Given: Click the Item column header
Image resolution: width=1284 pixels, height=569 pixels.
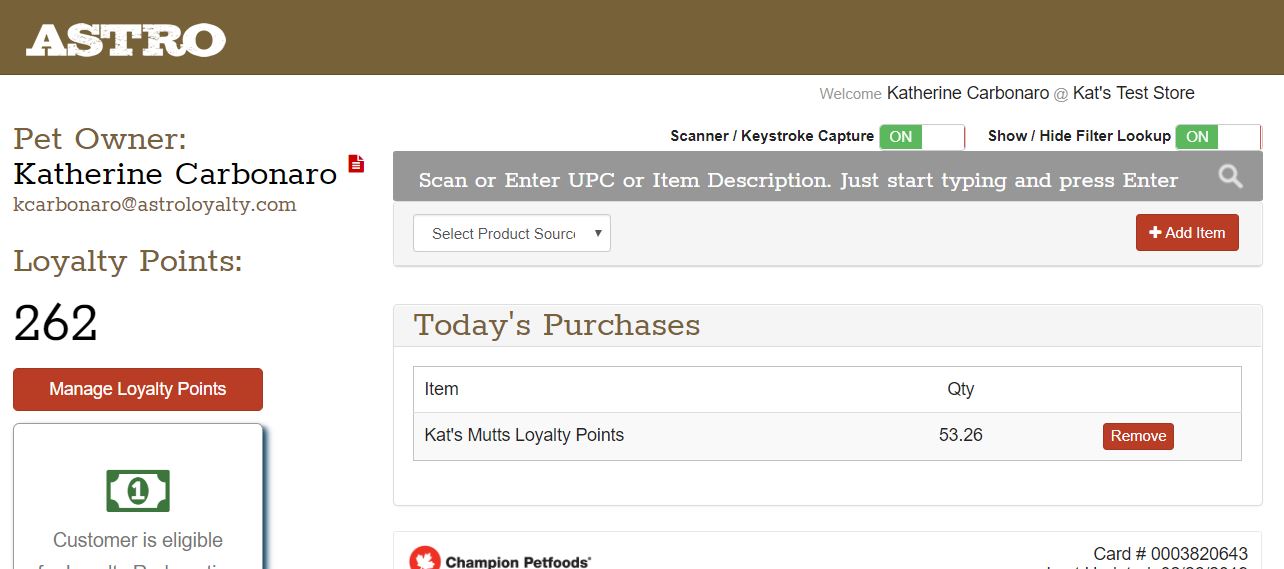Looking at the screenshot, I should tap(442, 389).
